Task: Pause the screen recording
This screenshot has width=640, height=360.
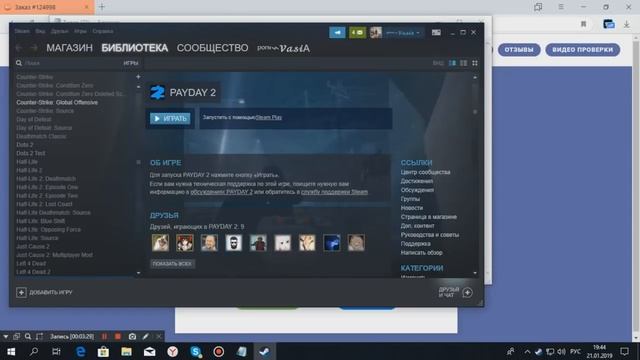Action: point(104,336)
